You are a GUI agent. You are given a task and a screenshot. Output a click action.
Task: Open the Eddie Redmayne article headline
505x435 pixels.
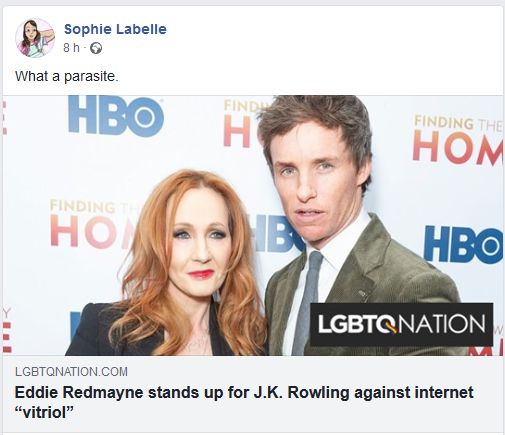[x=244, y=402]
